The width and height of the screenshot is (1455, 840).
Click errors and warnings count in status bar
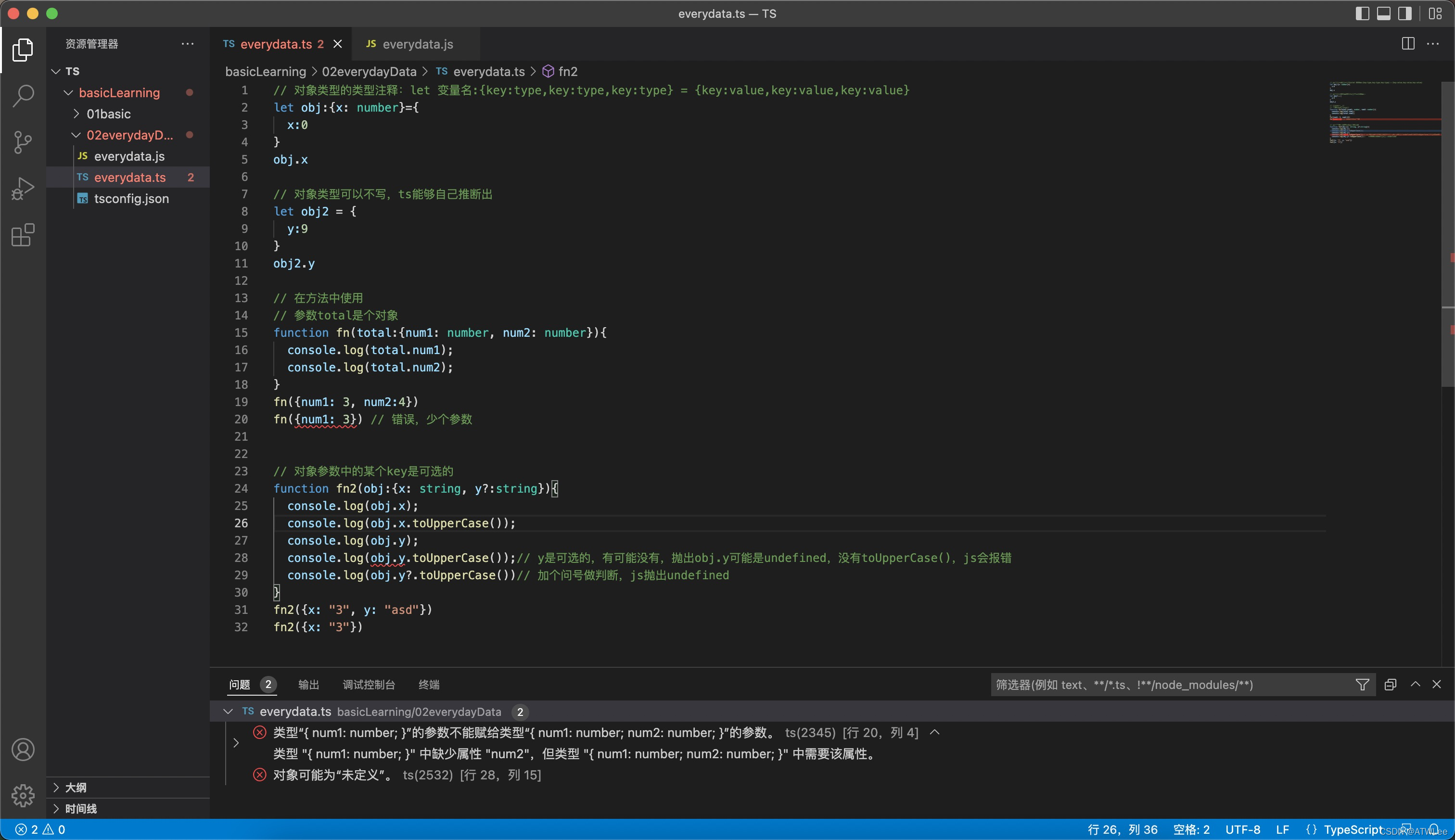[40, 829]
